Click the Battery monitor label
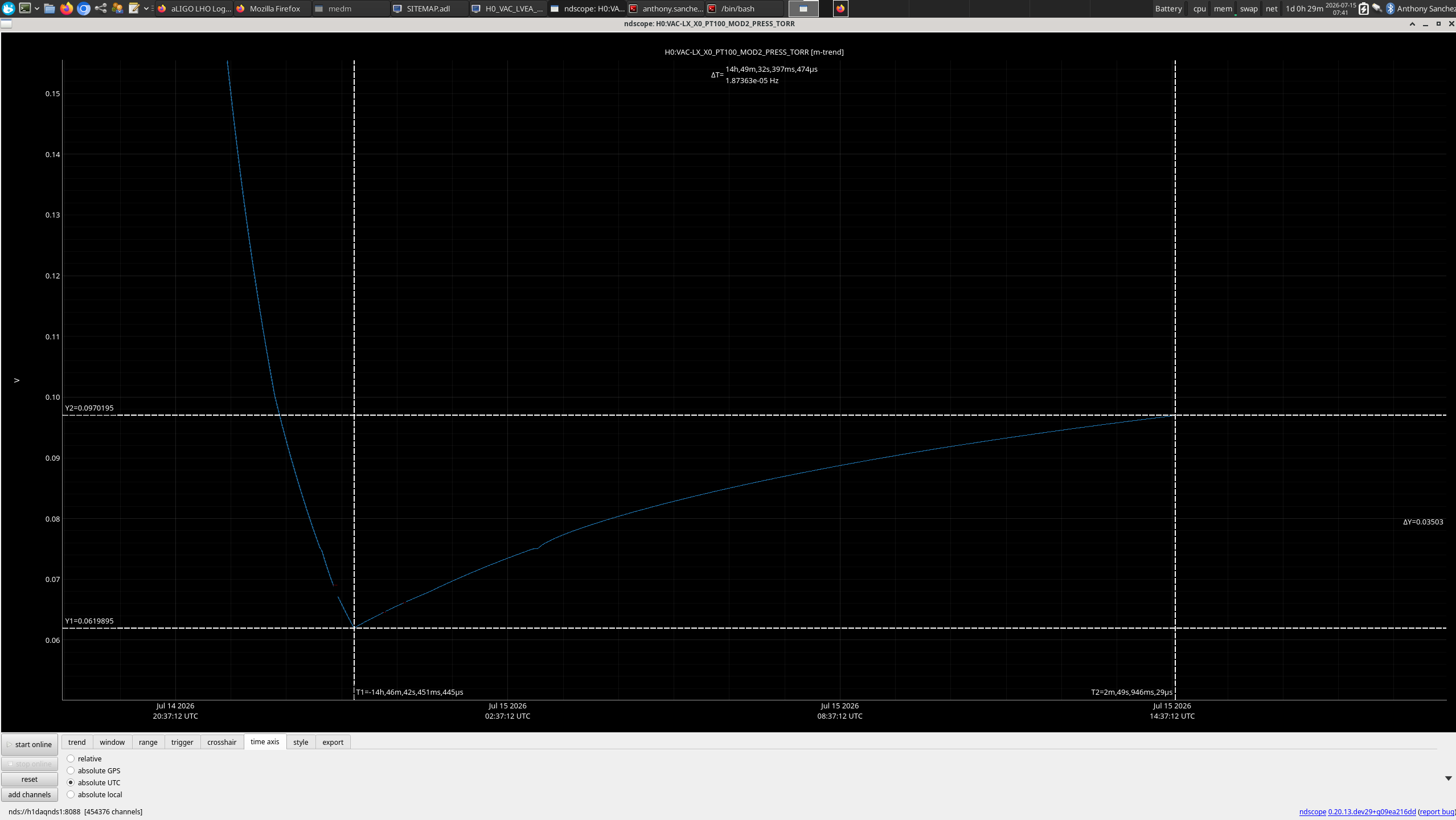The width and height of the screenshot is (1456, 820). [x=1168, y=9]
